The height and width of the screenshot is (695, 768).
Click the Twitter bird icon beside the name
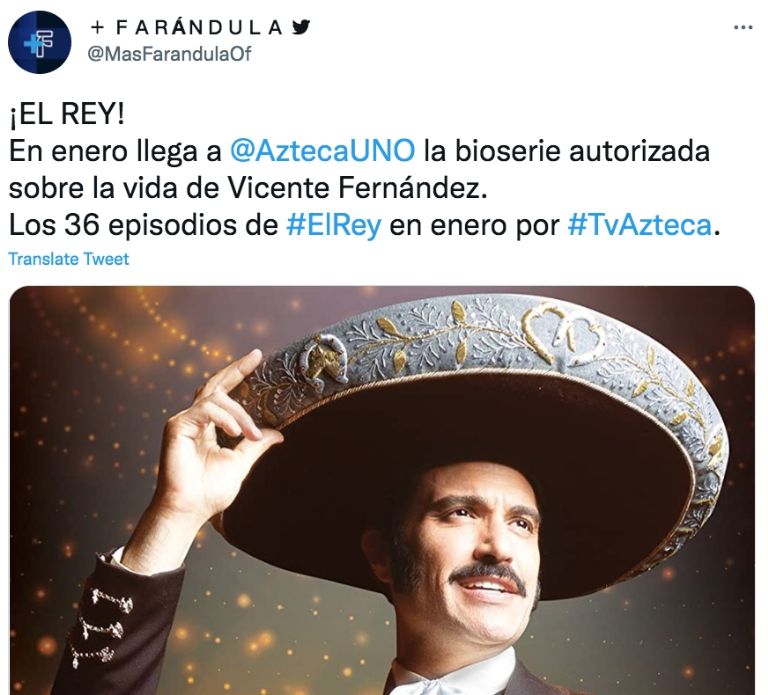click(x=300, y=27)
